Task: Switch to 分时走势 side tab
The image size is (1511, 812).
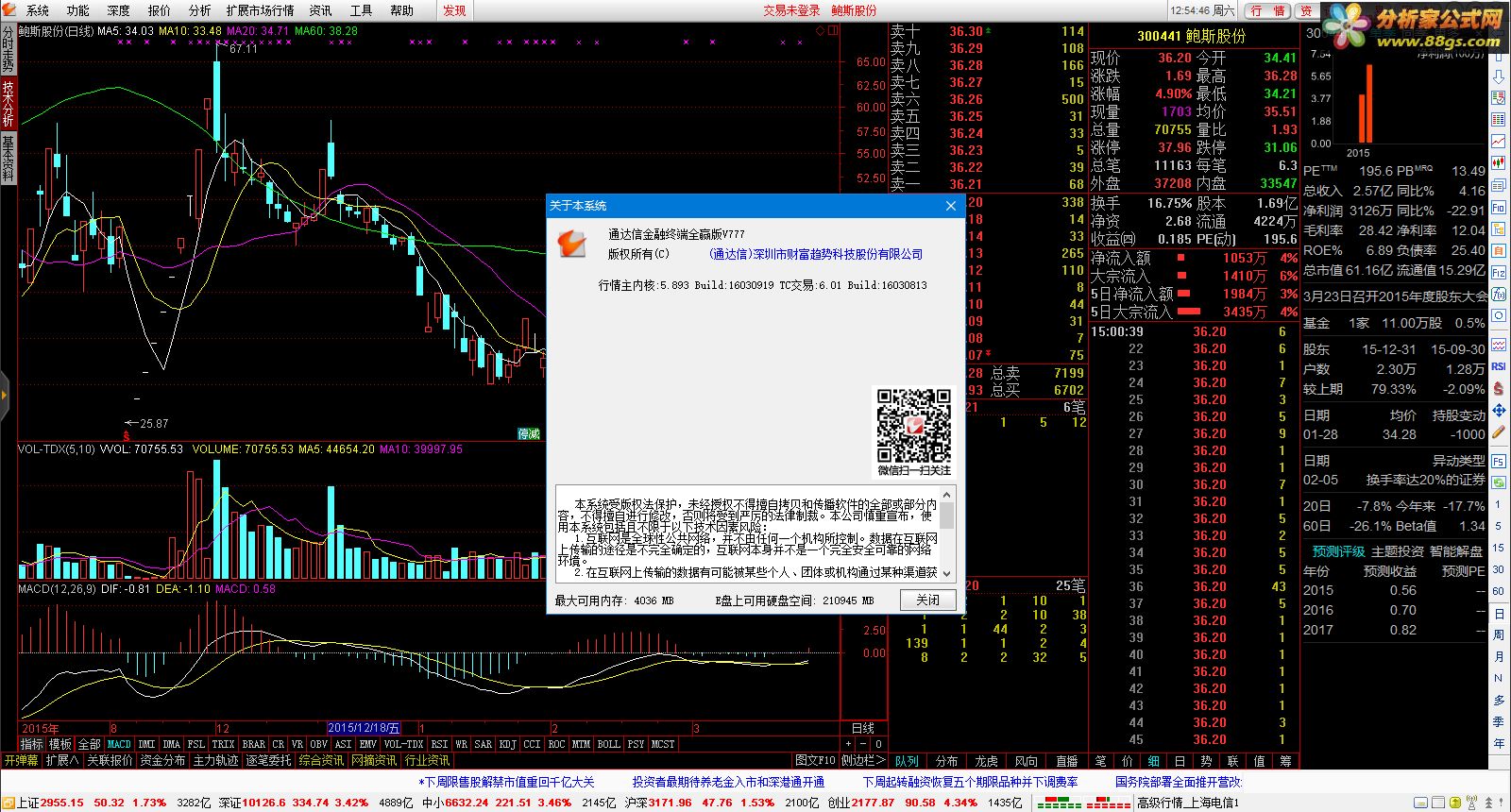Action: click(x=8, y=49)
